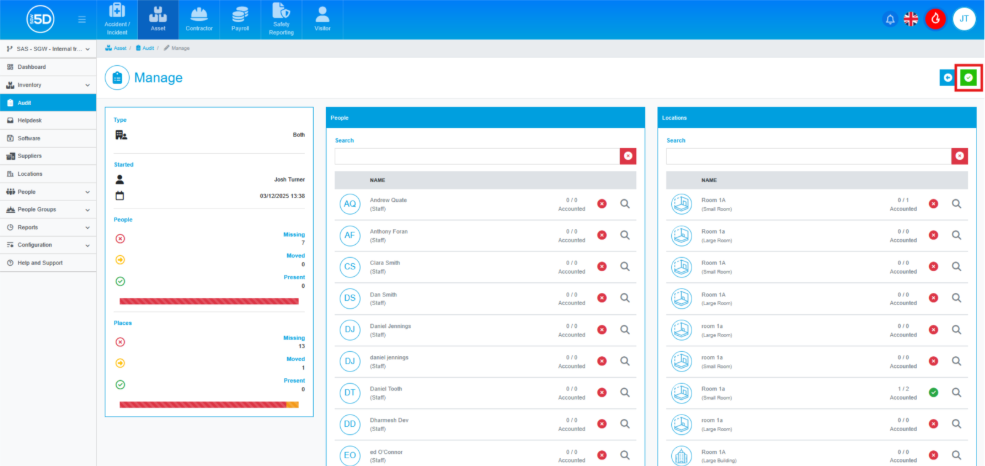Expand the Inventory sidebar menu
The height and width of the screenshot is (466, 985).
tap(48, 85)
